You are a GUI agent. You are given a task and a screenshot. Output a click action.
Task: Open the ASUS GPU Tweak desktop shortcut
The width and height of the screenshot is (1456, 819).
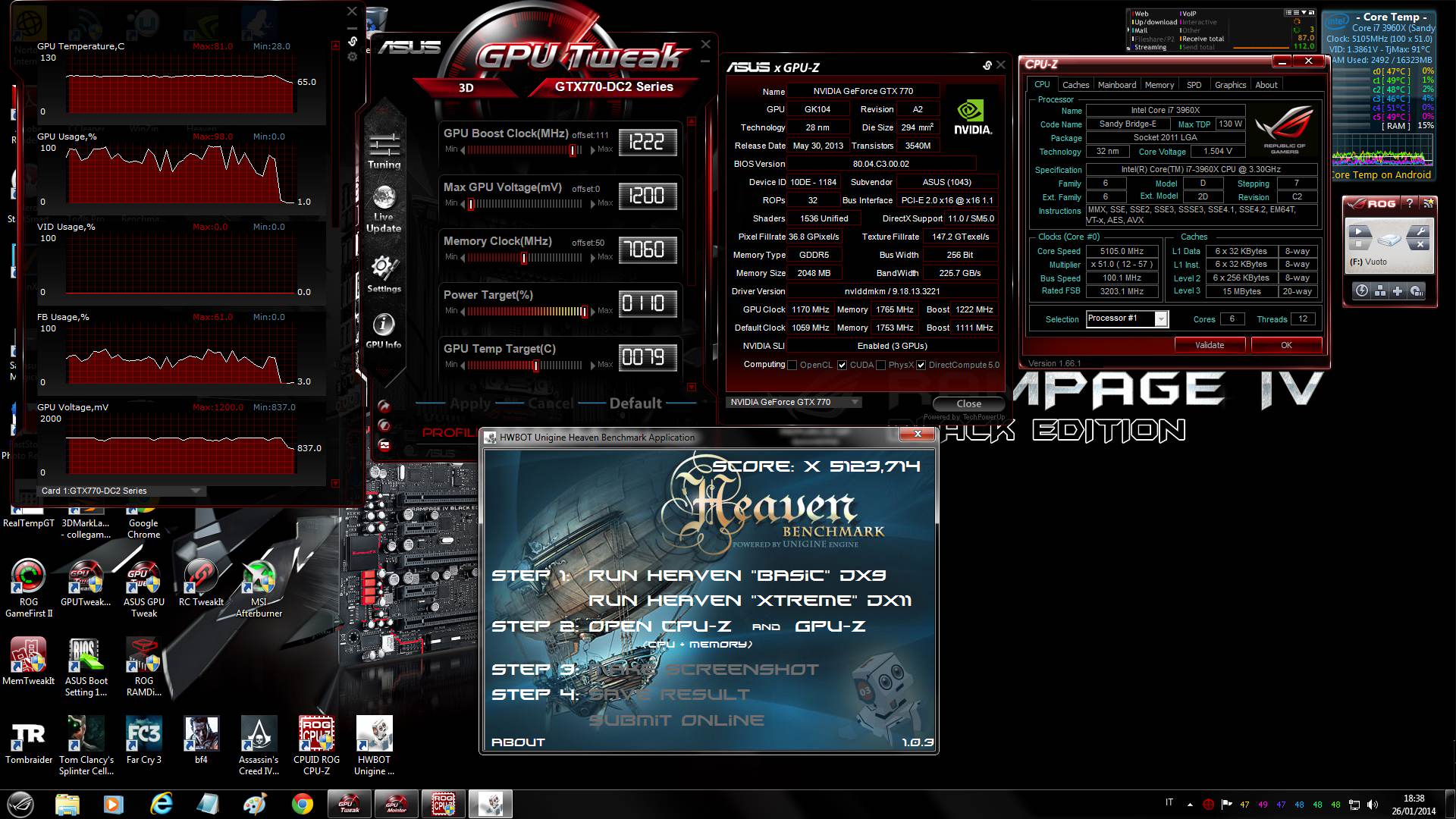click(x=143, y=588)
